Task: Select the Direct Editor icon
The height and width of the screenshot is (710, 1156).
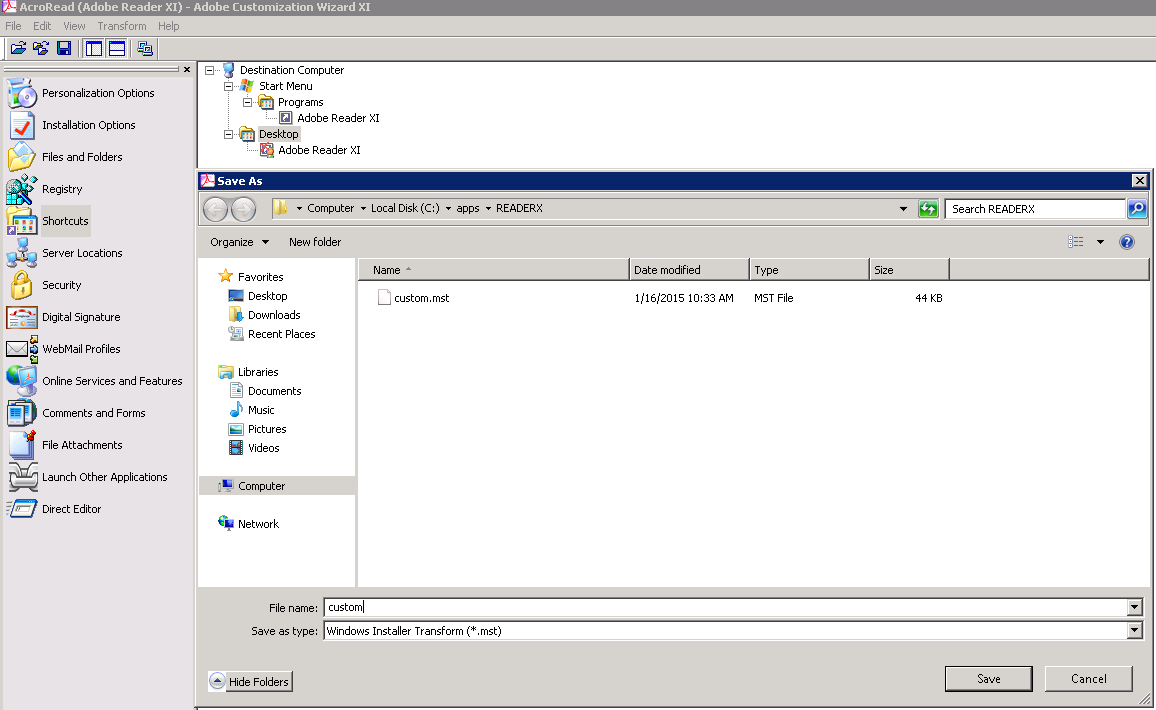Action: 21,509
